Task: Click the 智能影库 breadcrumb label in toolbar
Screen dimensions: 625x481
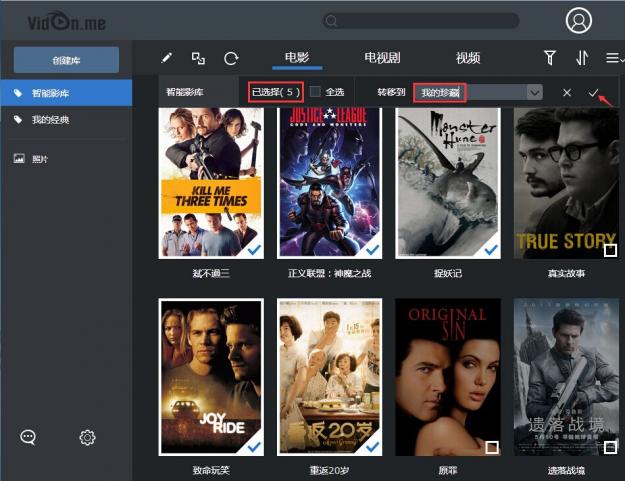Action: (185, 92)
